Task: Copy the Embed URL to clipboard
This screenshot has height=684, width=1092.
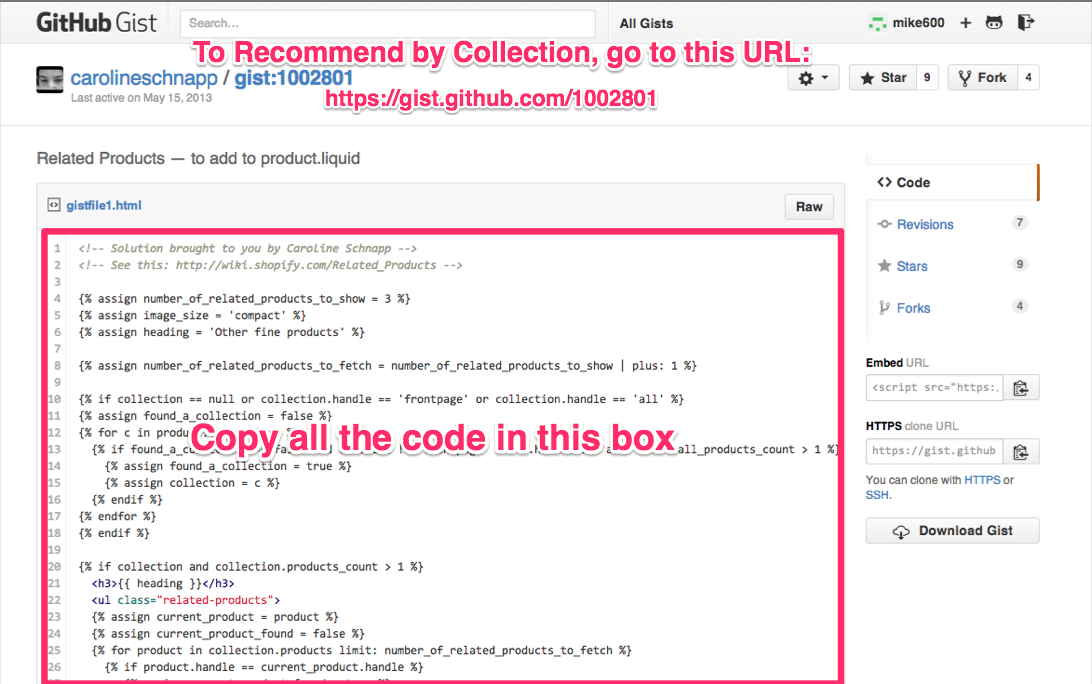Action: pos(1021,388)
